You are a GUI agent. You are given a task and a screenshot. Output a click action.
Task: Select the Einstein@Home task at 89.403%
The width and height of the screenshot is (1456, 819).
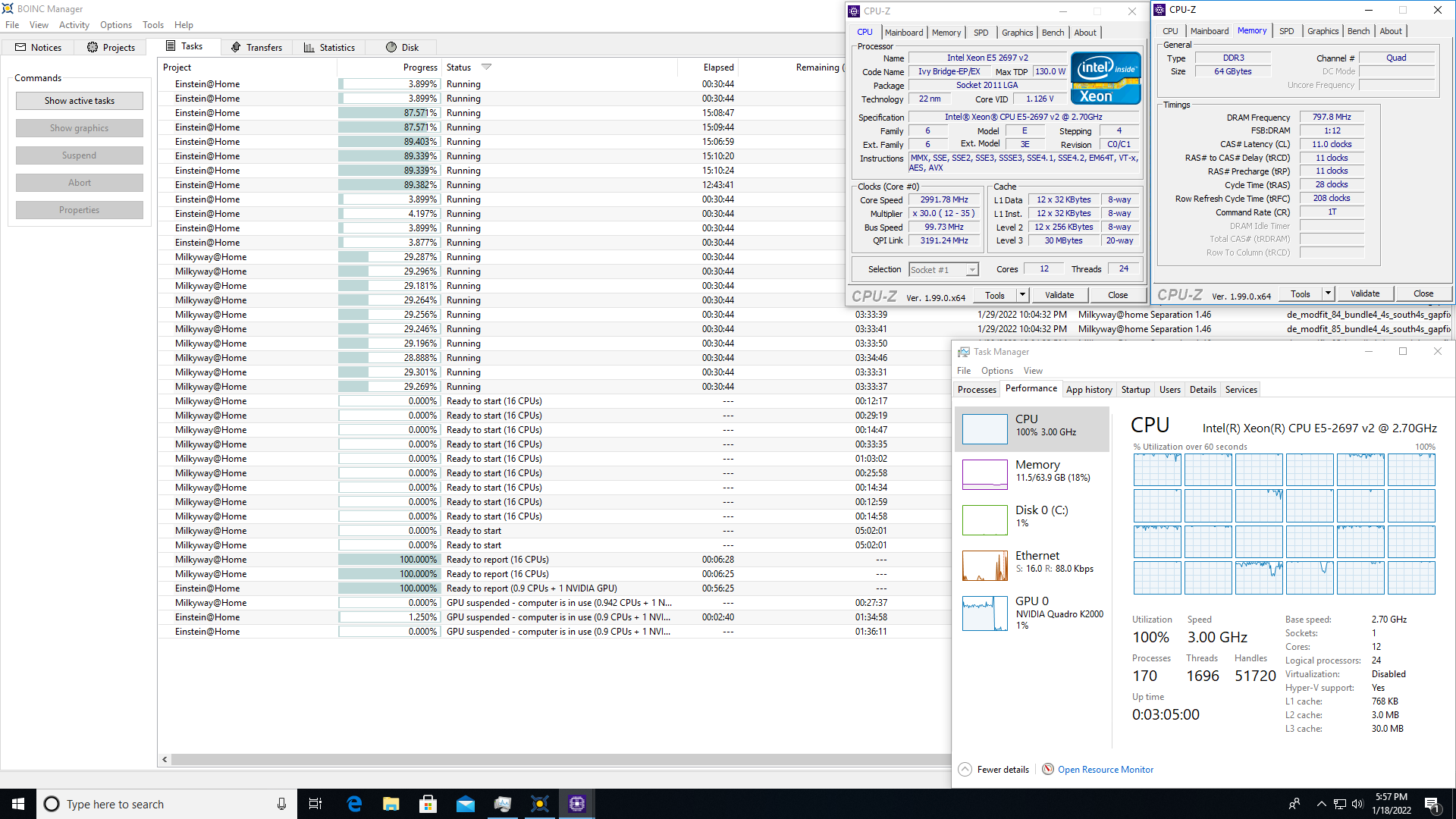tap(500, 142)
